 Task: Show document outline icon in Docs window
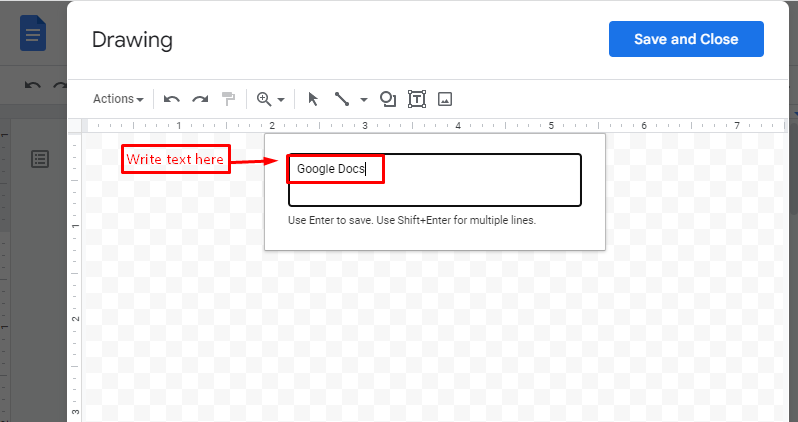click(x=40, y=159)
